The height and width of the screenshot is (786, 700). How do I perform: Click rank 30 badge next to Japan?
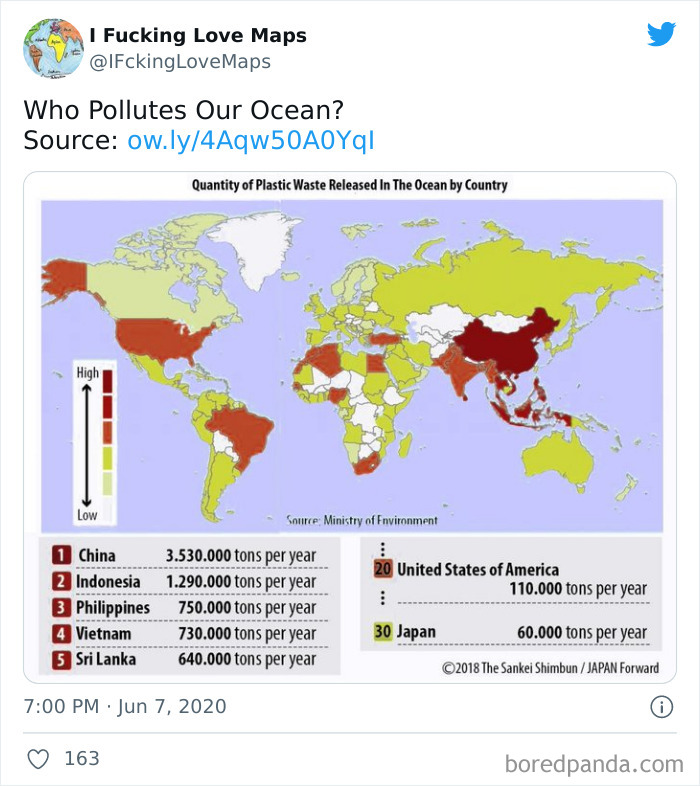(x=383, y=631)
